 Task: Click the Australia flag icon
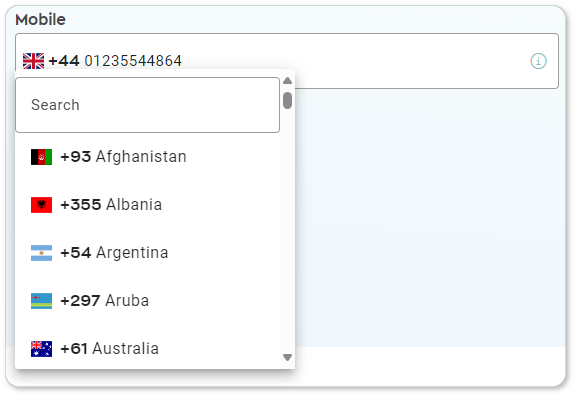click(x=42, y=349)
